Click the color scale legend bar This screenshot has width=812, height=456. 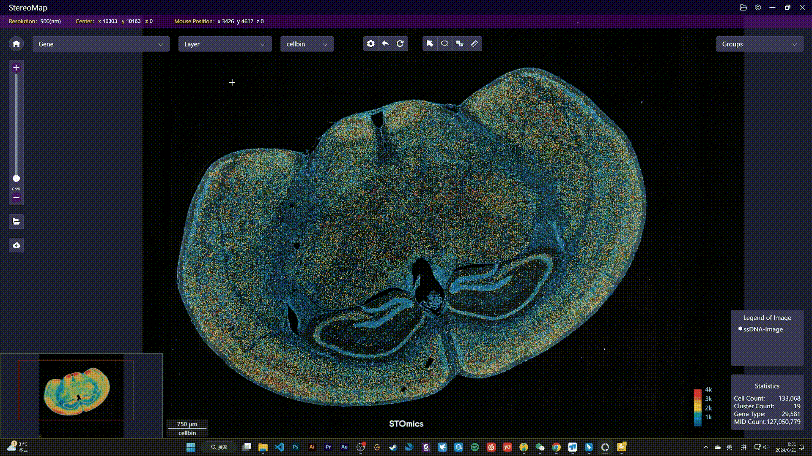tap(698, 407)
